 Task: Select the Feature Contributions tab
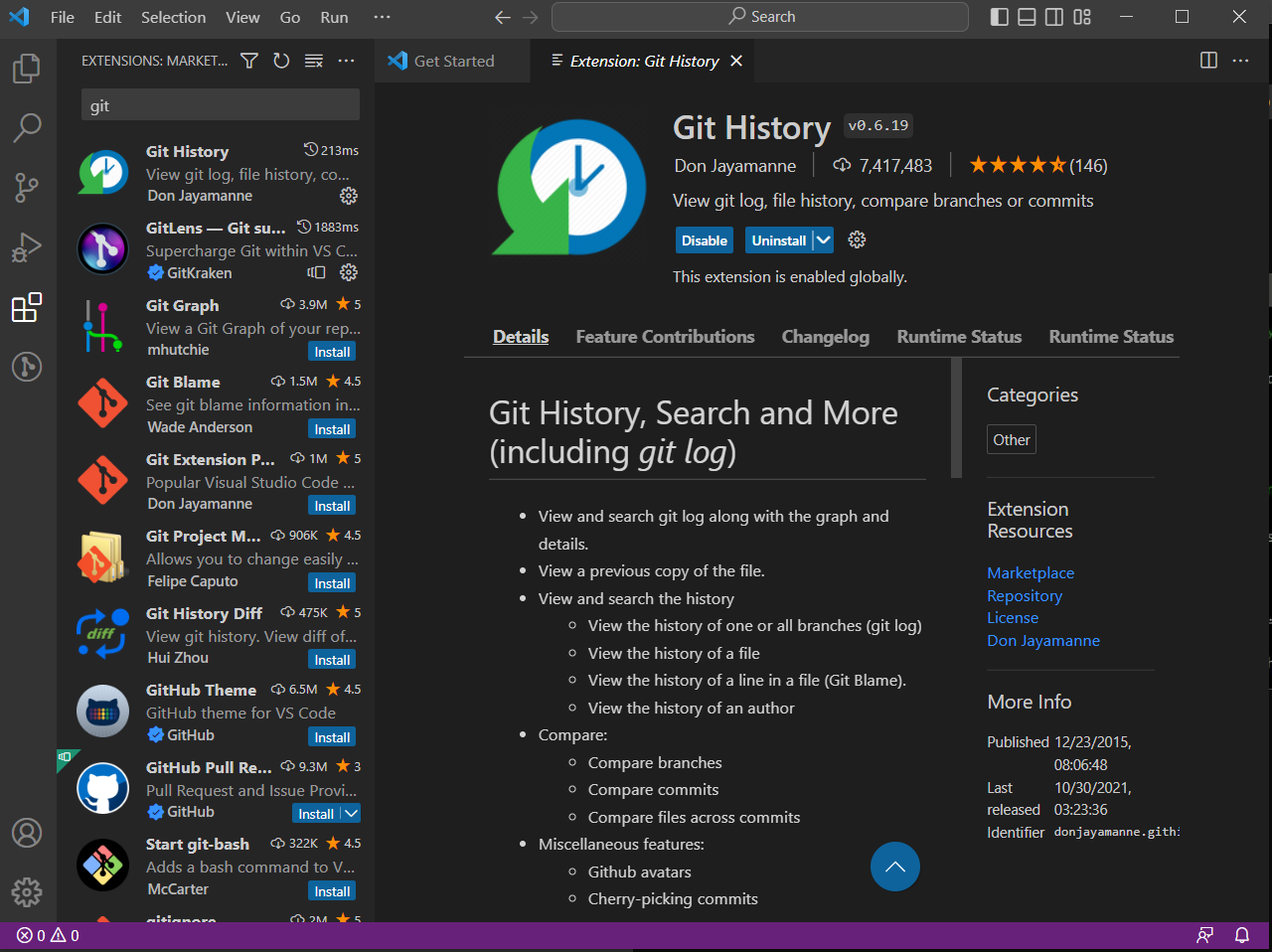click(665, 337)
